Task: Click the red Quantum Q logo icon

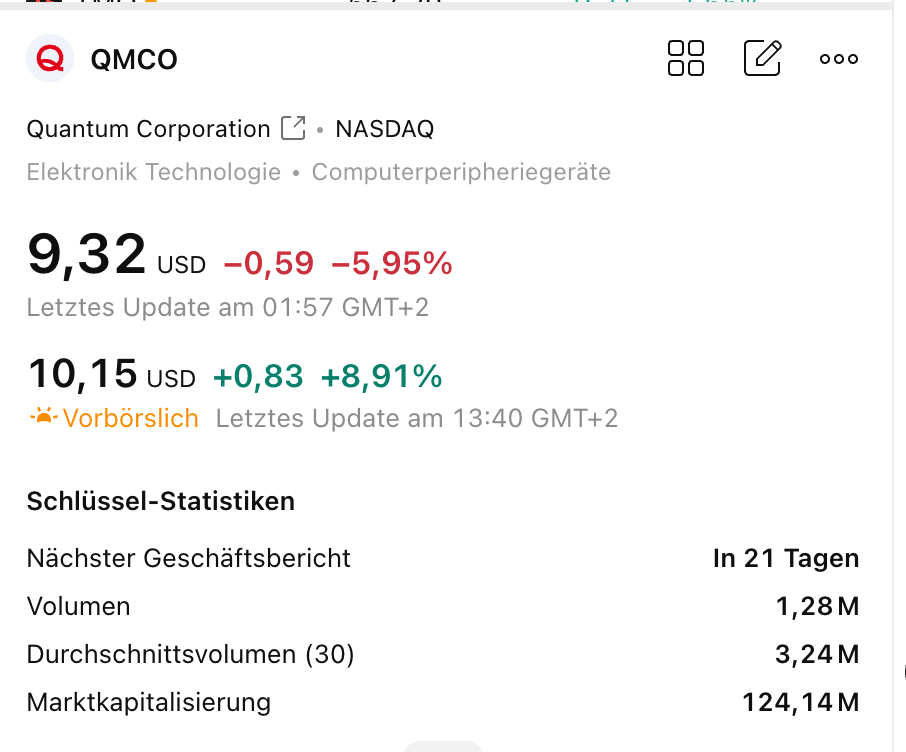Action: (x=50, y=59)
